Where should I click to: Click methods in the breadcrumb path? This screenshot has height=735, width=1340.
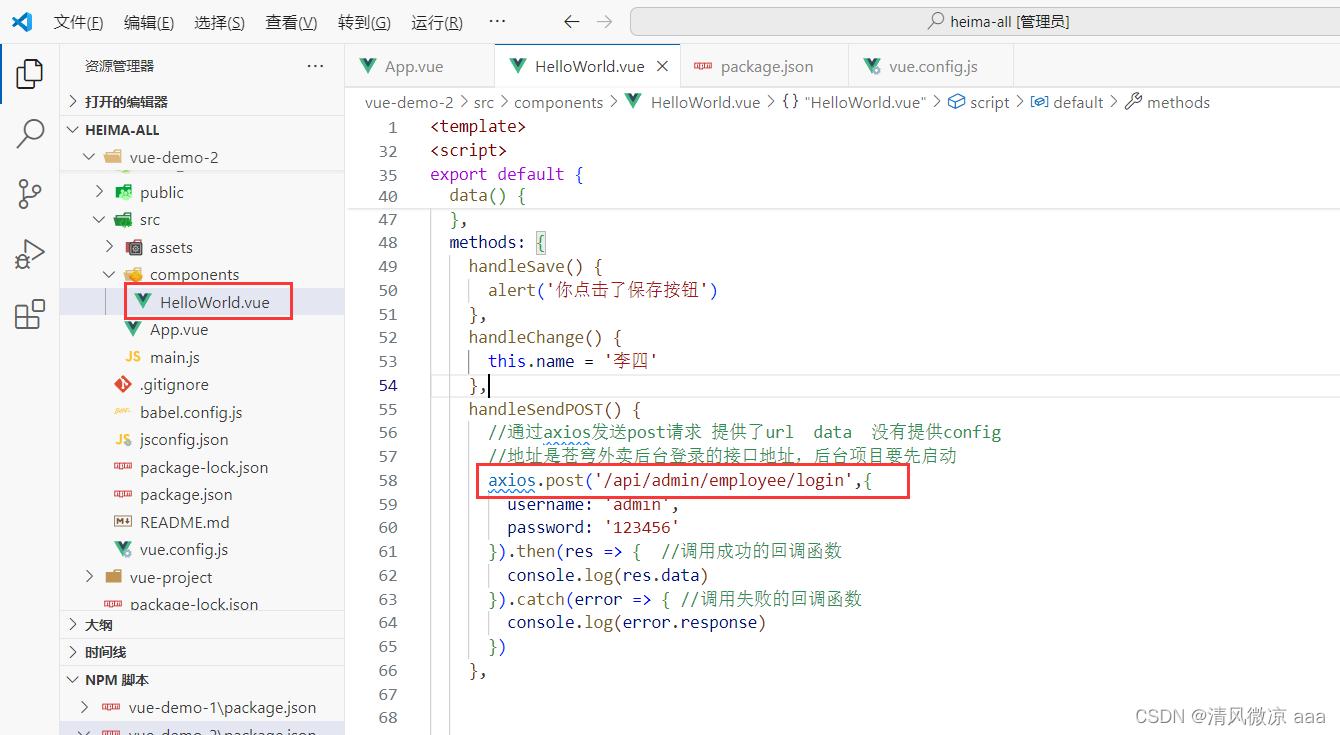1167,102
